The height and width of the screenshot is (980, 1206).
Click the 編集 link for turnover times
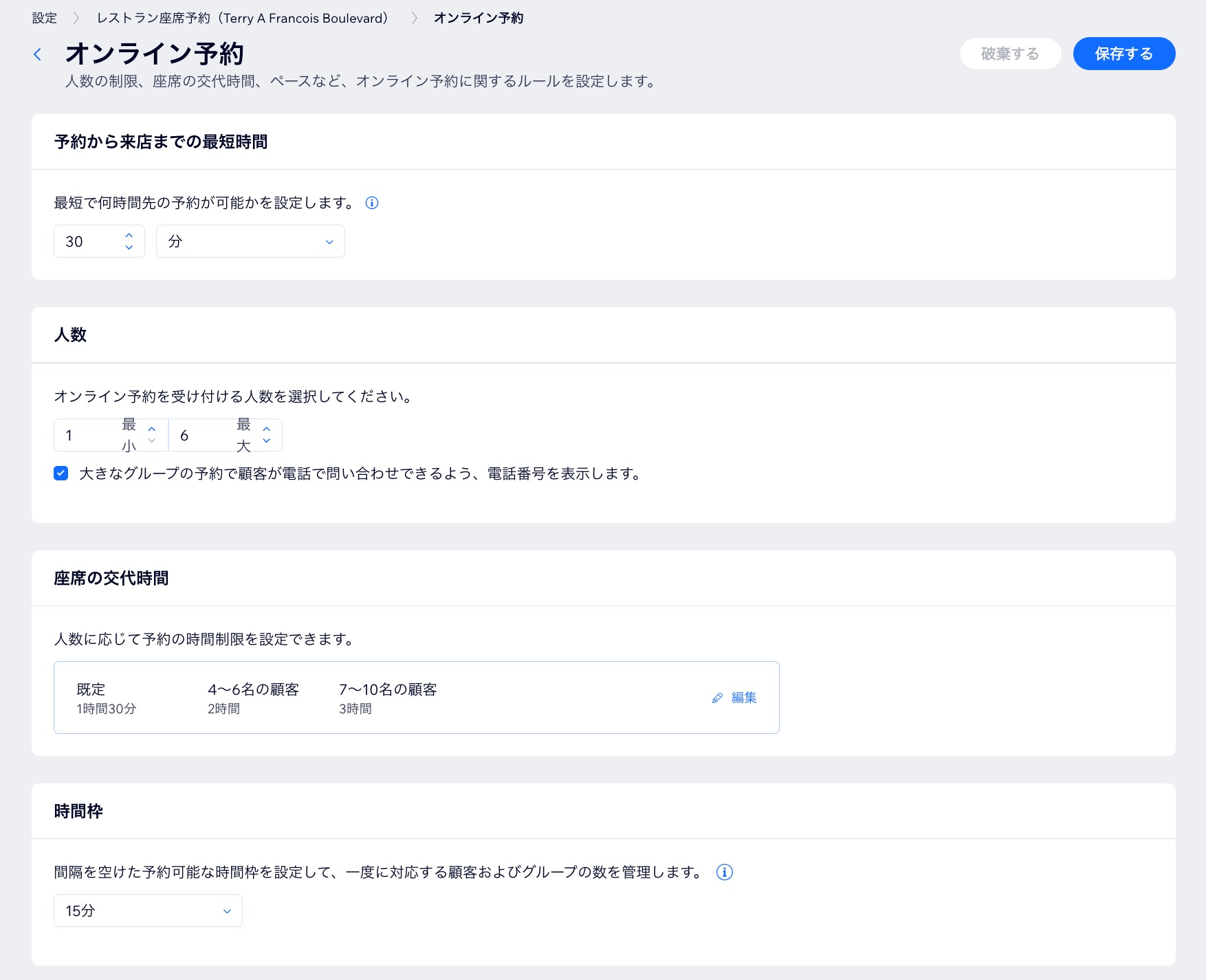(744, 698)
